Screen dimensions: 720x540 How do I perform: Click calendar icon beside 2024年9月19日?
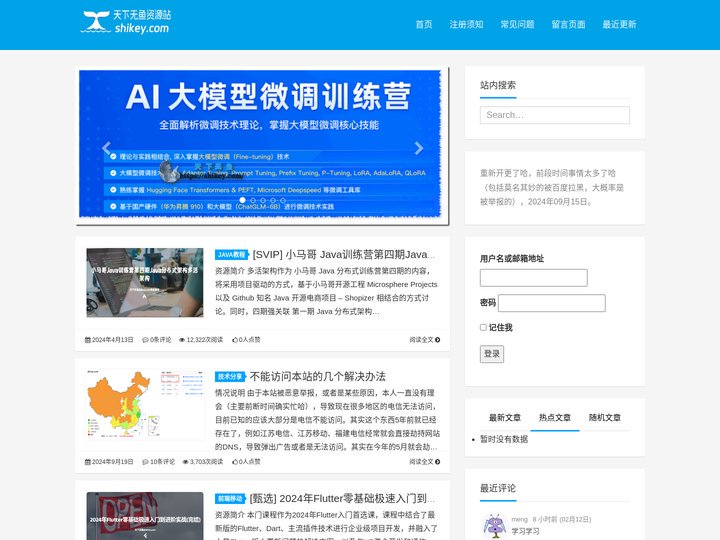click(88, 462)
